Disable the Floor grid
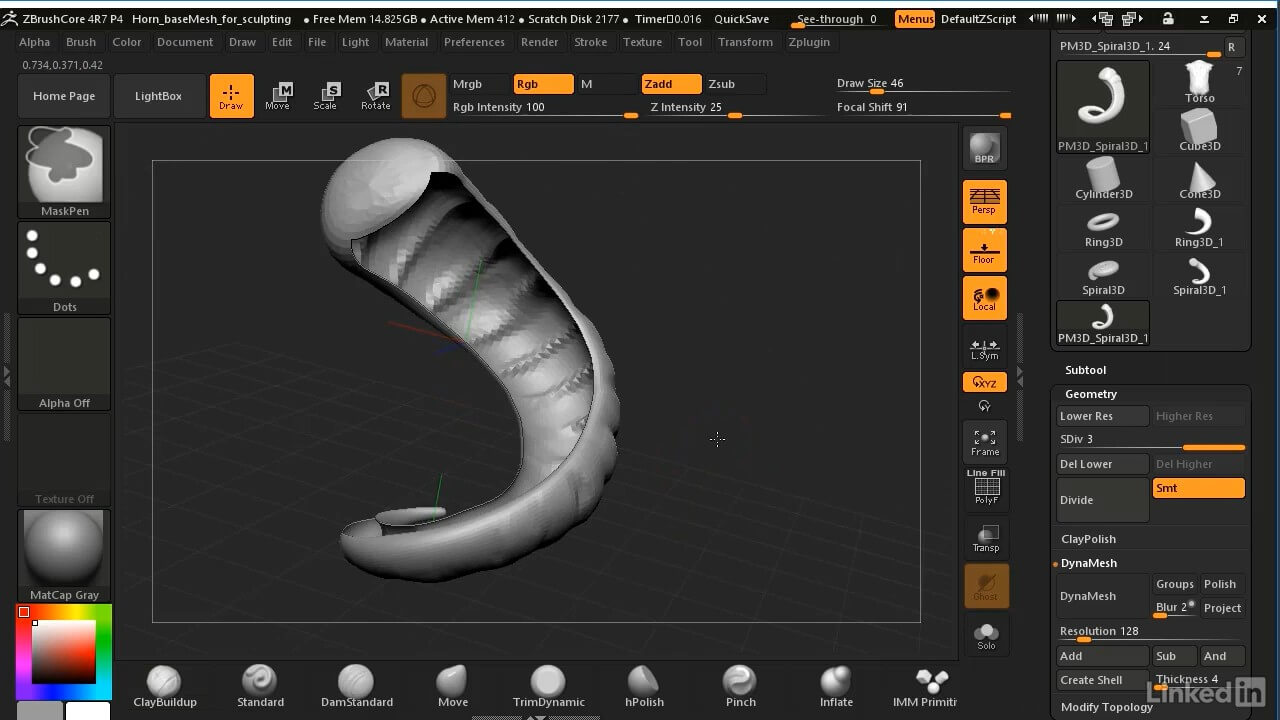This screenshot has height=720, width=1280. pyautogui.click(x=985, y=250)
